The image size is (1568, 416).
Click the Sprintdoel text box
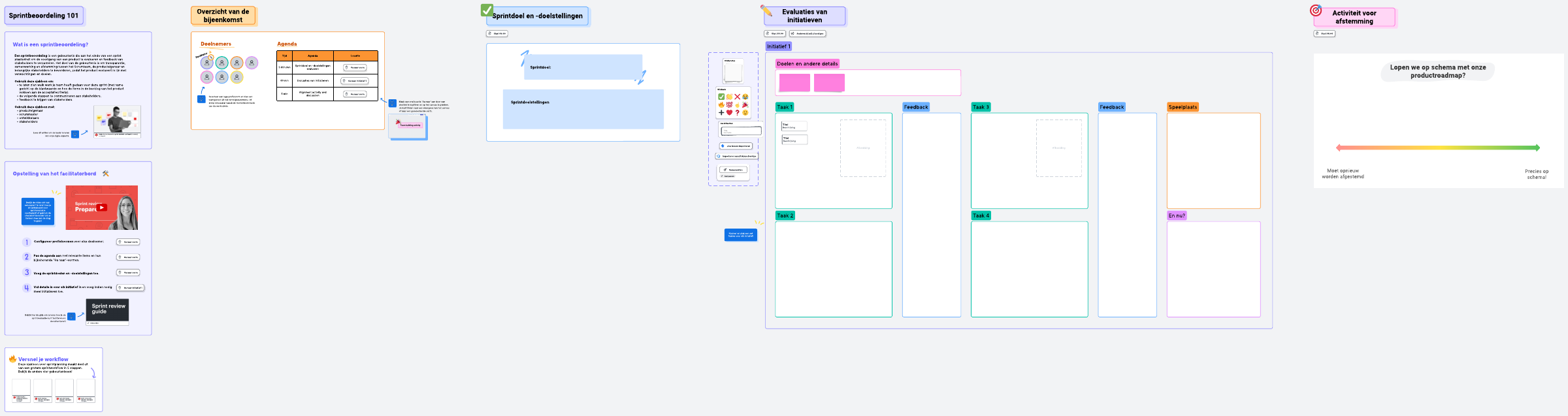click(x=583, y=67)
